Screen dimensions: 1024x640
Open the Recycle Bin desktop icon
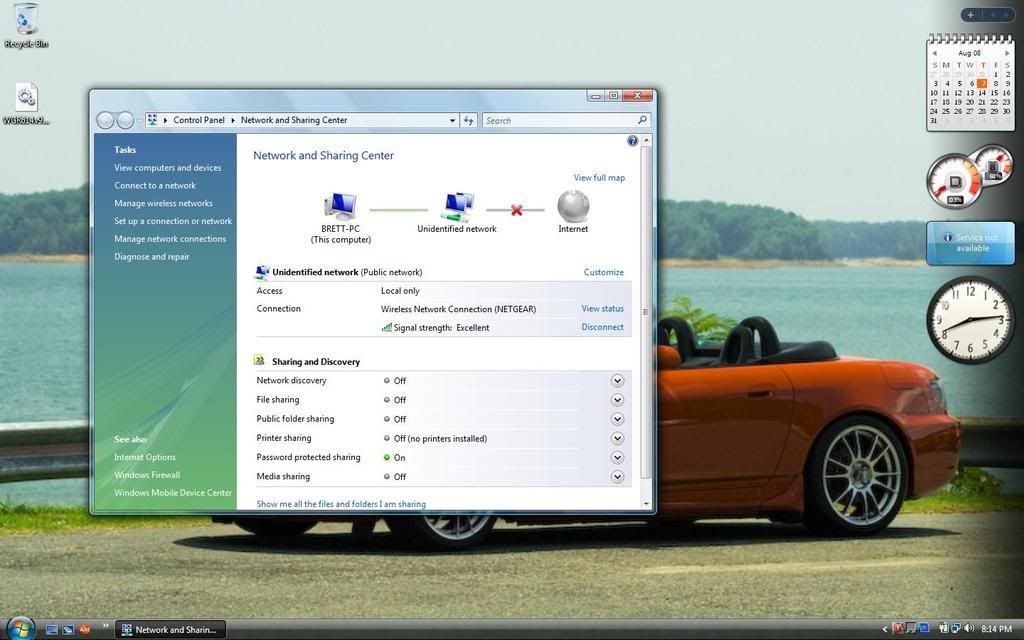coord(26,22)
